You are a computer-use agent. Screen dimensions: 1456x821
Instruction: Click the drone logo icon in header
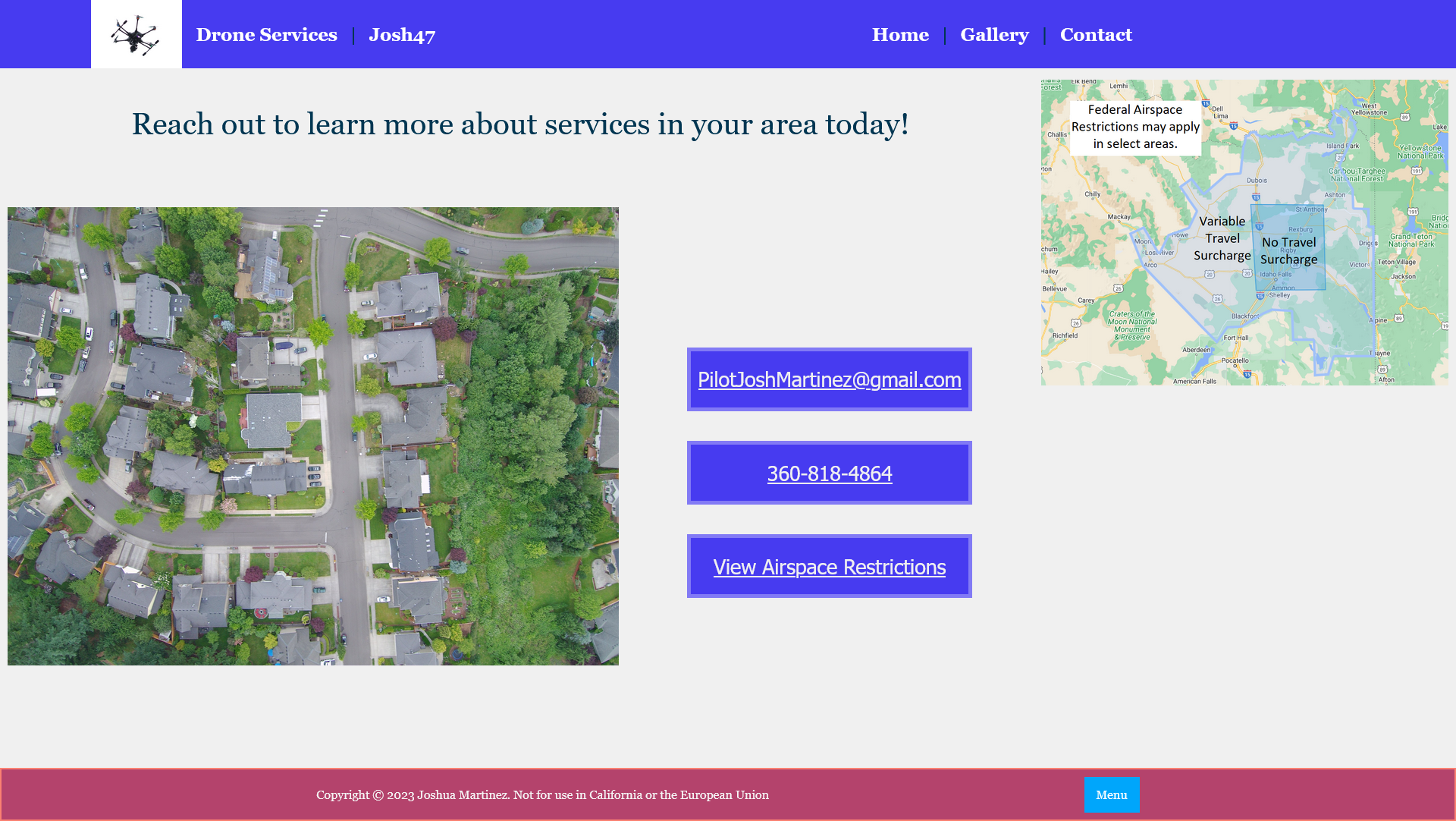tap(136, 34)
